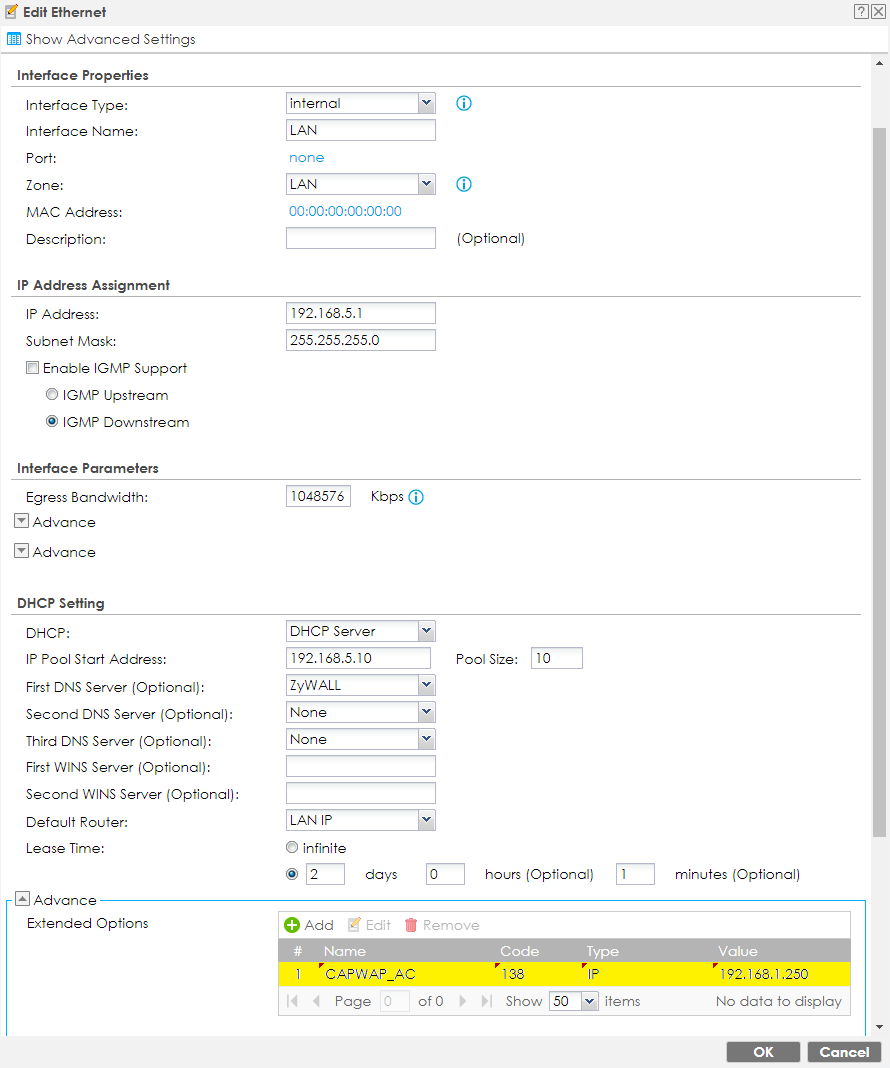
Task: Go to last page arrow icon
Action: click(x=486, y=1001)
